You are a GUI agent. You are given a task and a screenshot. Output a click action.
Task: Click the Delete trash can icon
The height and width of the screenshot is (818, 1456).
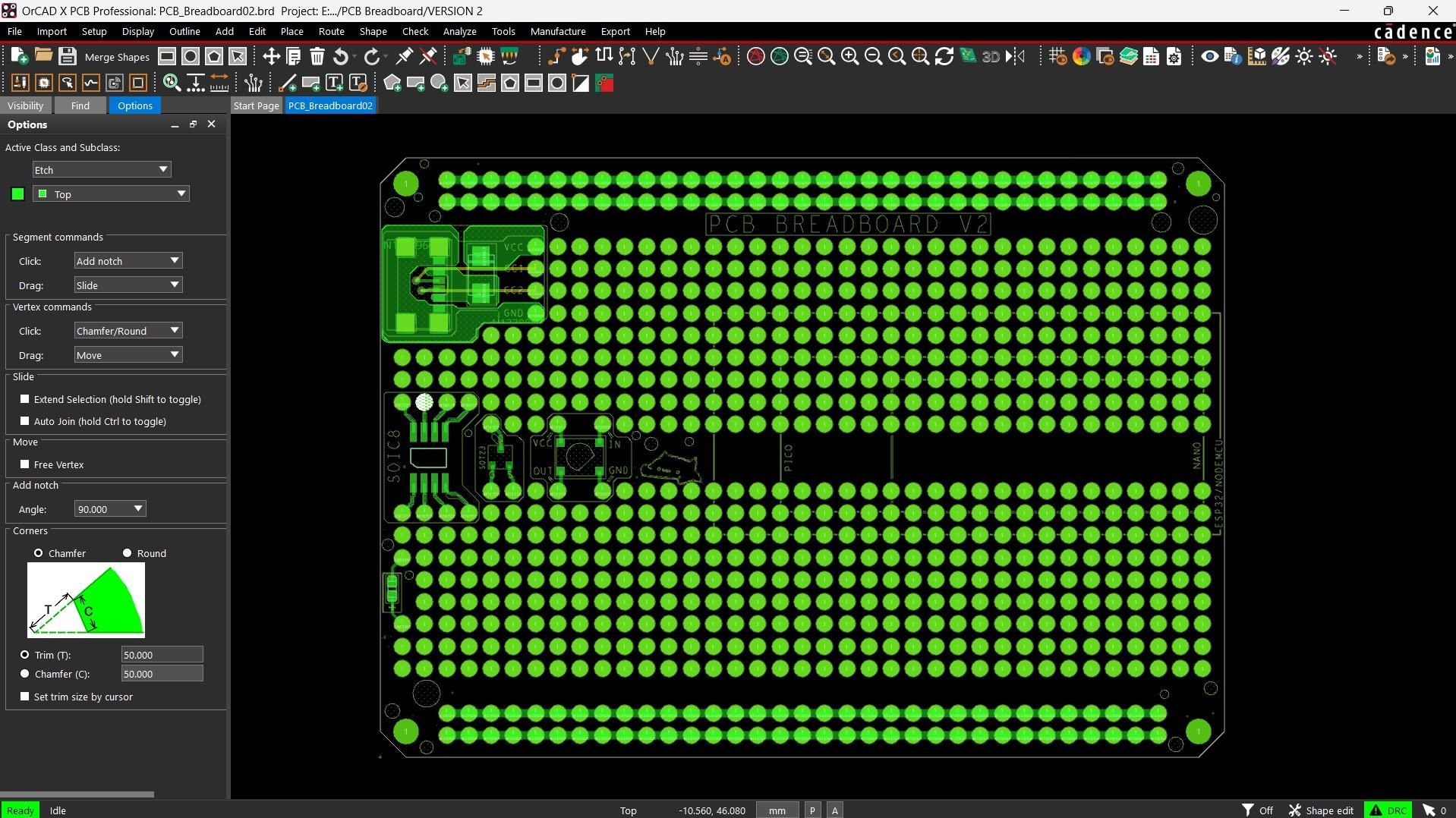coord(317,56)
